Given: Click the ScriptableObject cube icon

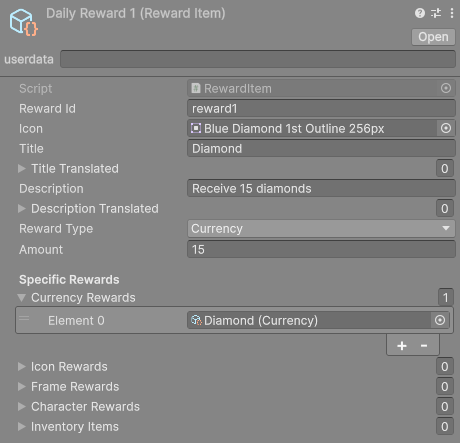Looking at the screenshot, I should 23,23.
